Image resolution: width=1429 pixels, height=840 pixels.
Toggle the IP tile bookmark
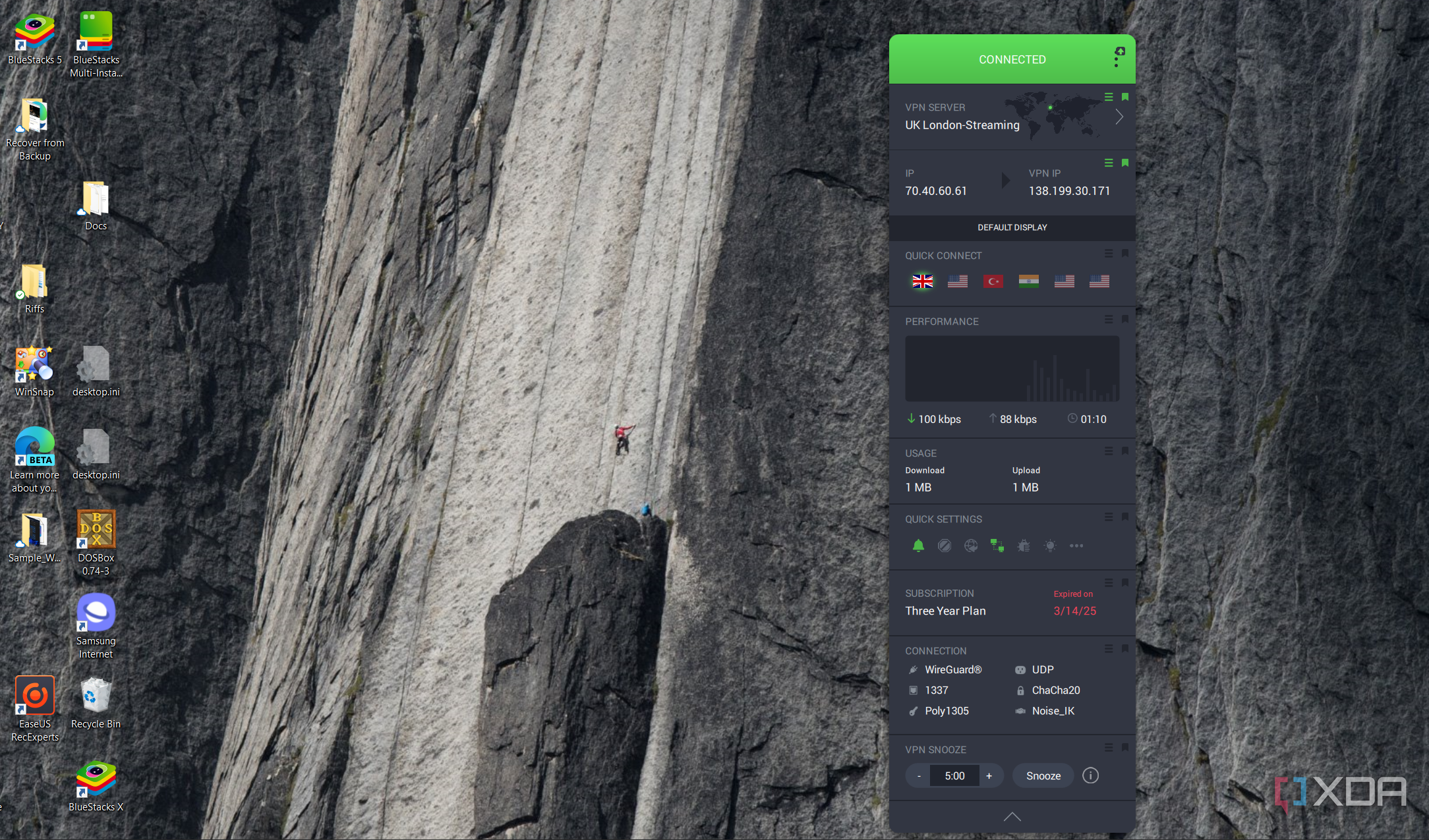point(1125,163)
